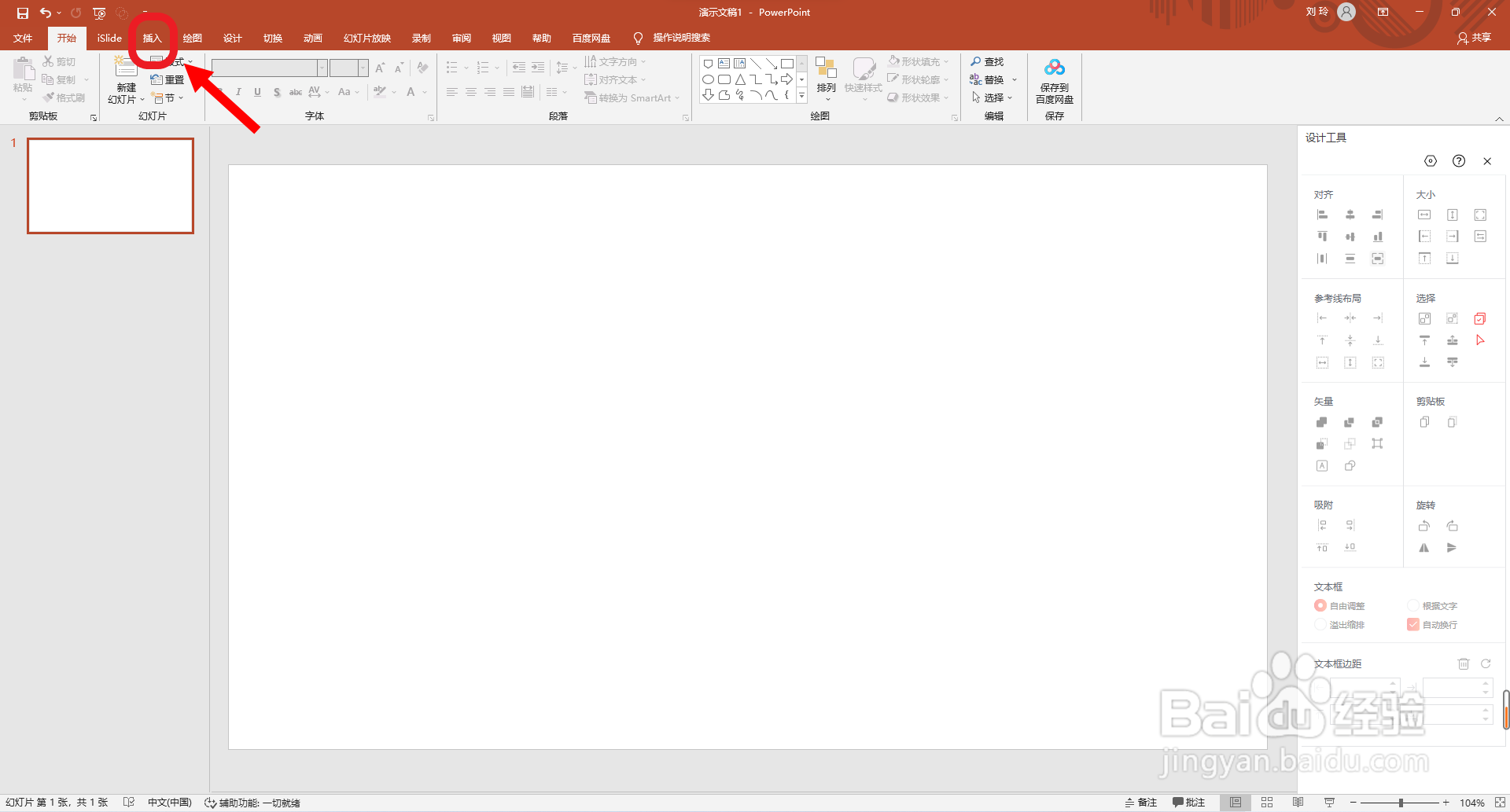Click the 保存到百度网盘 cloud icon
This screenshot has width=1510, height=812.
[x=1055, y=68]
